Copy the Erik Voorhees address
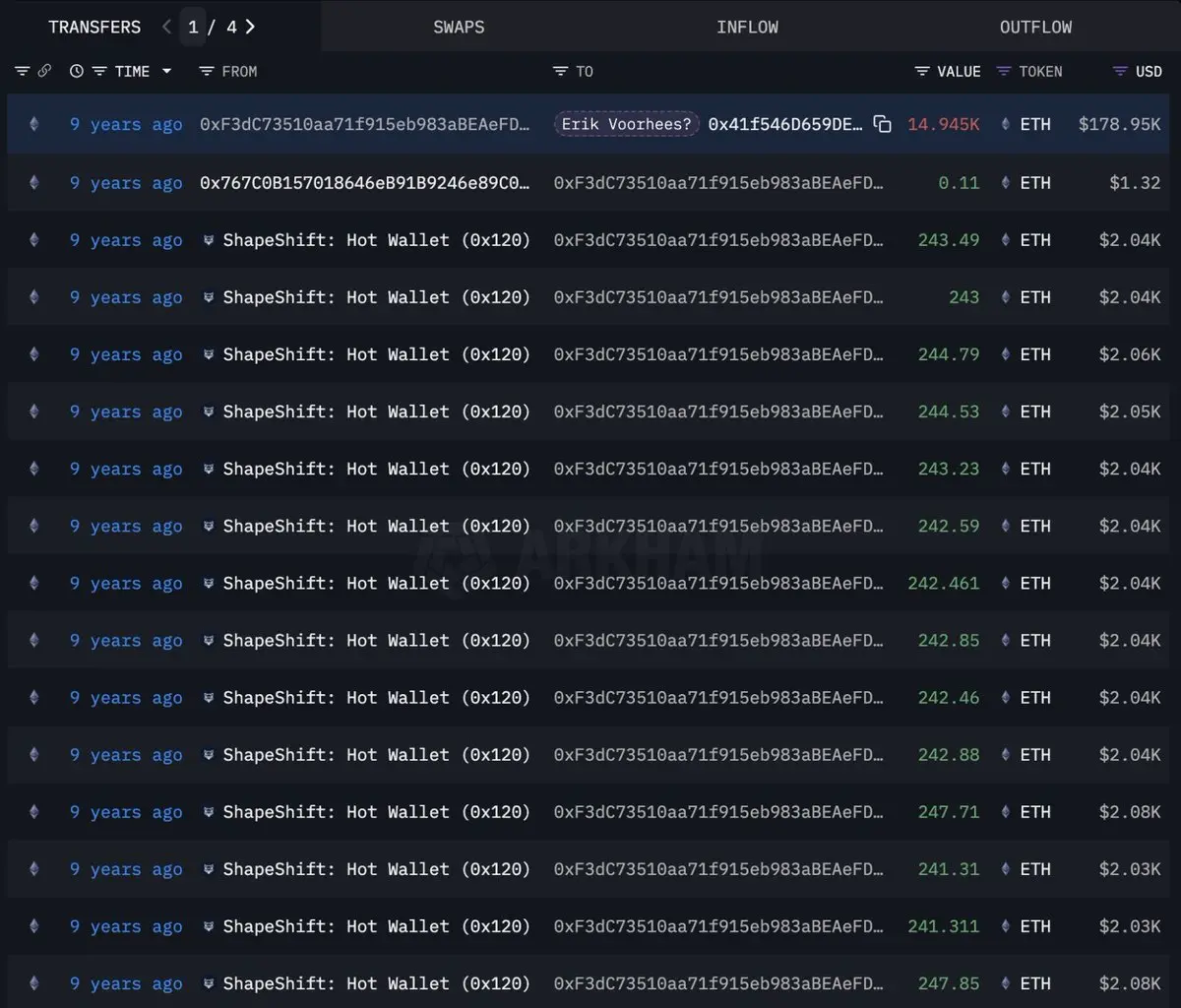The image size is (1181, 1008). click(883, 124)
